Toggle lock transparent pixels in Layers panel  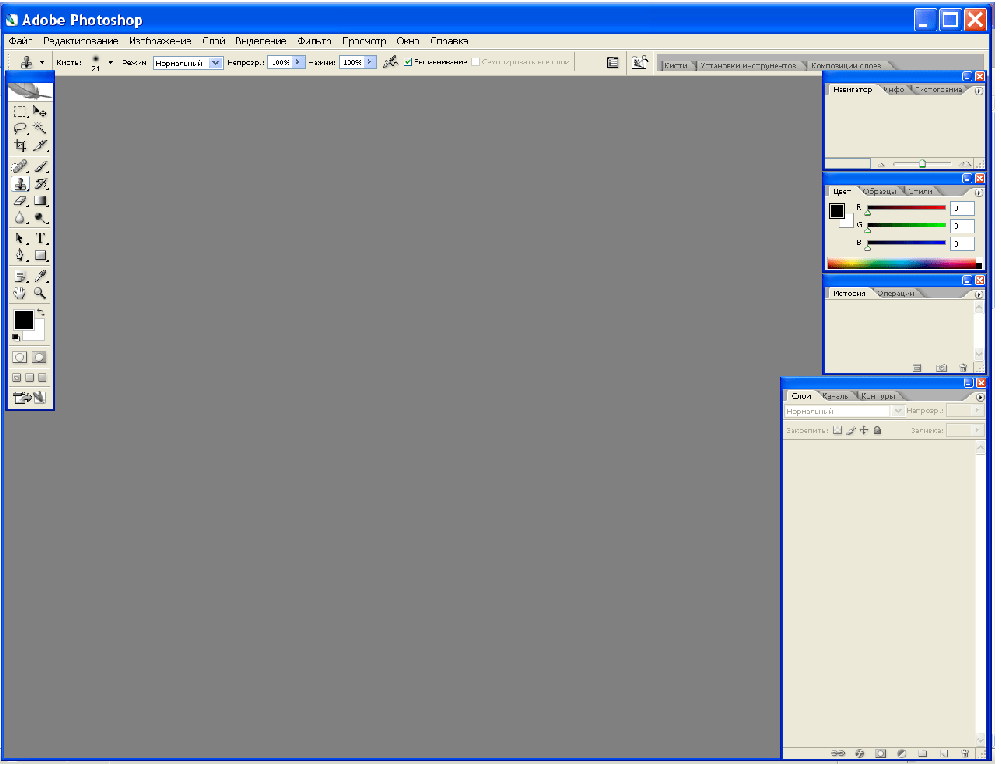[x=838, y=430]
